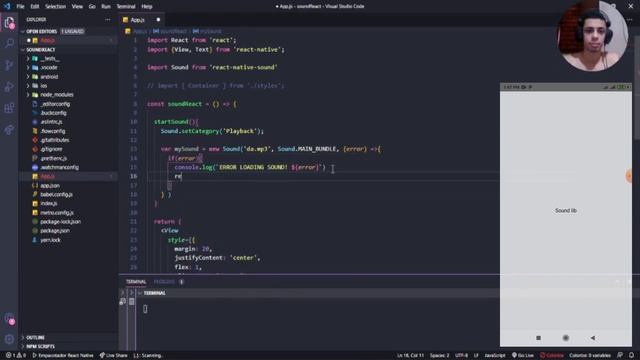The width and height of the screenshot is (640, 360).
Task: Open the Run and Debug view
Action: click(x=9, y=87)
